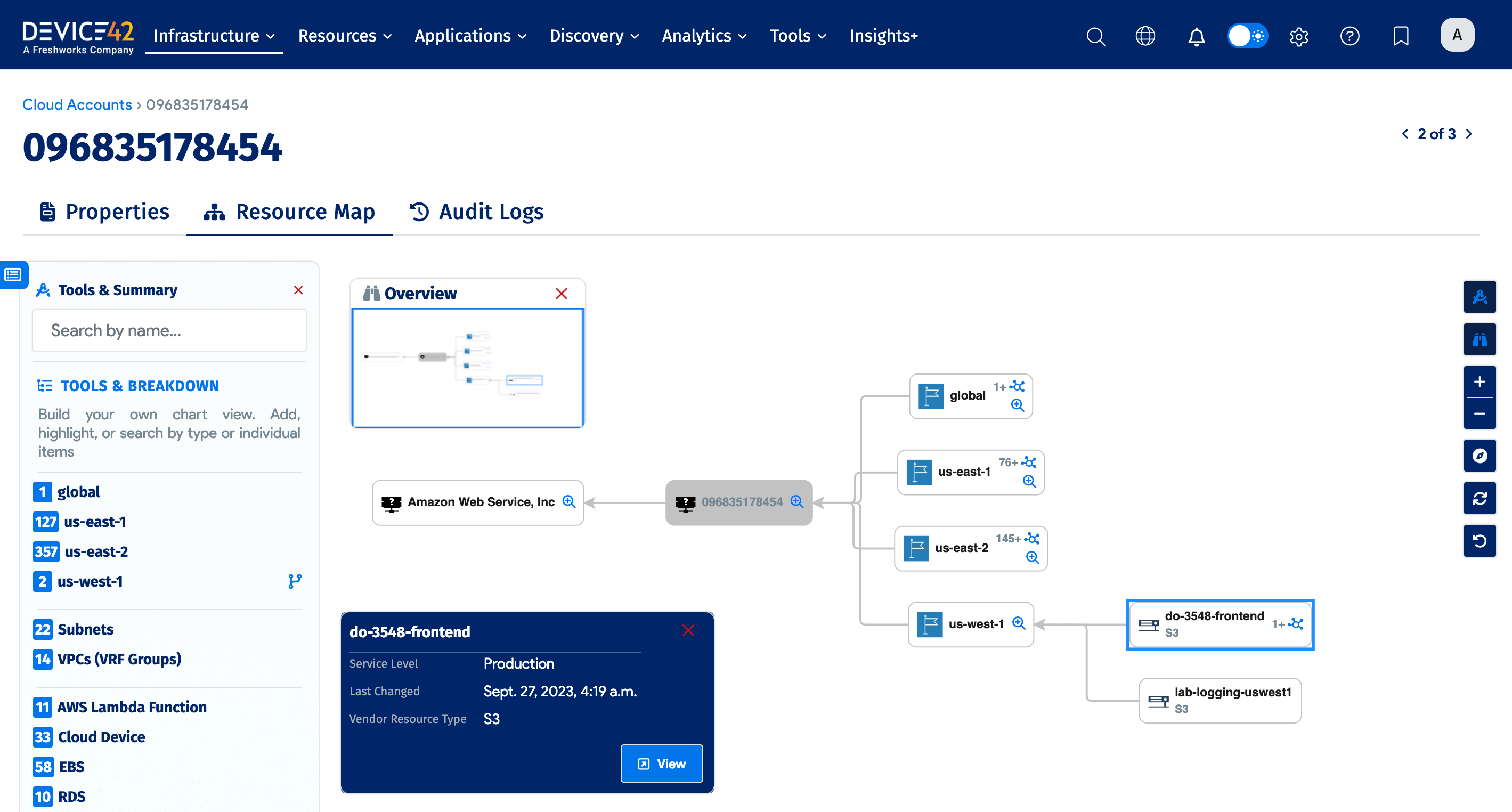Click the expand-connections icon on global node
The image size is (1512, 812).
coord(1017,386)
